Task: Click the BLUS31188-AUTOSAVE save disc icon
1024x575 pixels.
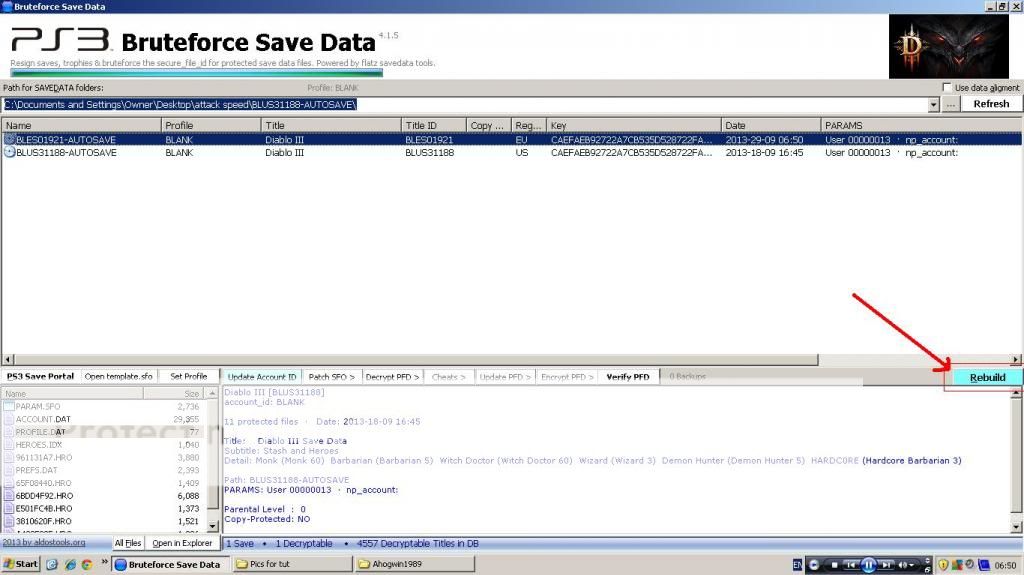Action: [9, 153]
